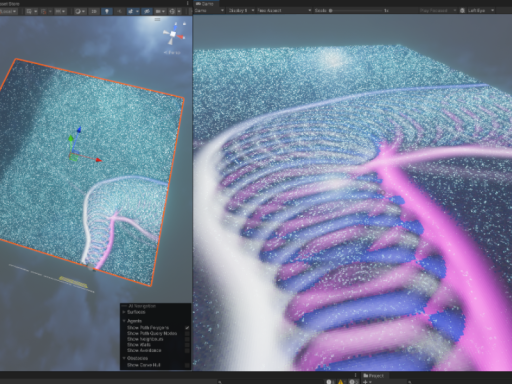
Task: Toggle 2D view mode in Scene toolbar
Action: [94, 11]
